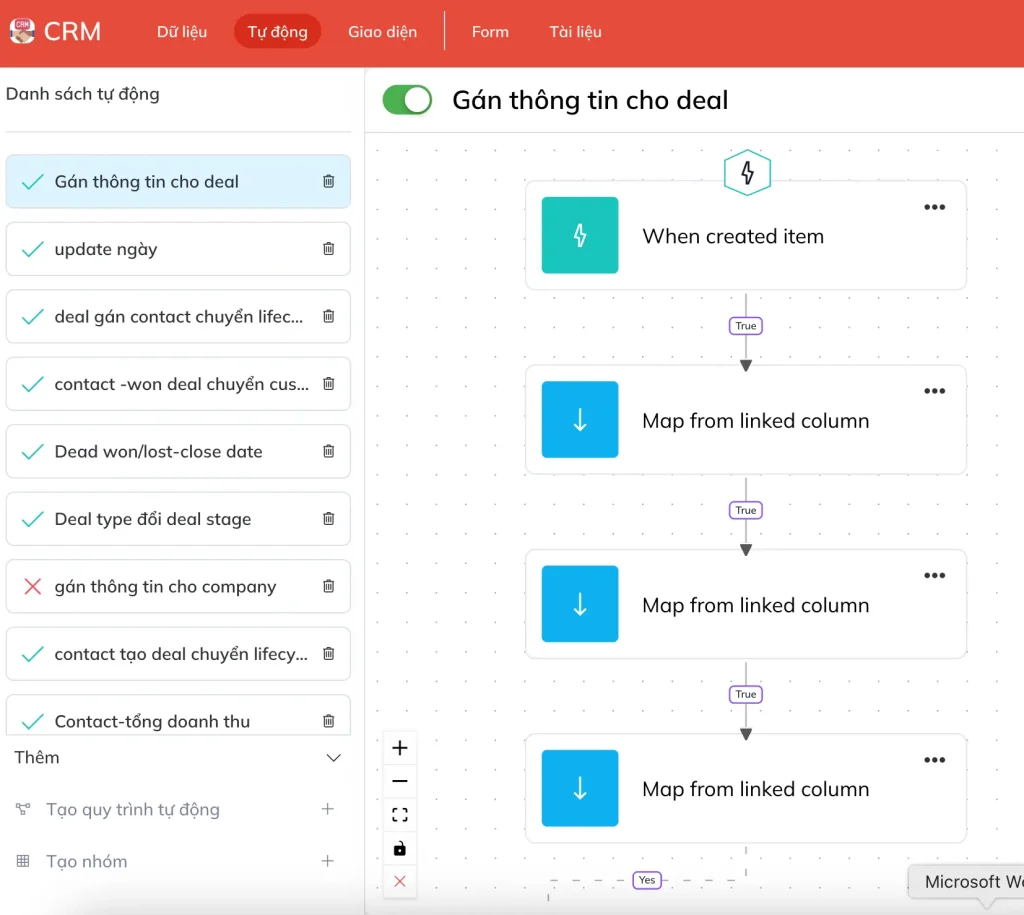Zoom in on the workflow canvas
1024x915 pixels.
tap(400, 747)
